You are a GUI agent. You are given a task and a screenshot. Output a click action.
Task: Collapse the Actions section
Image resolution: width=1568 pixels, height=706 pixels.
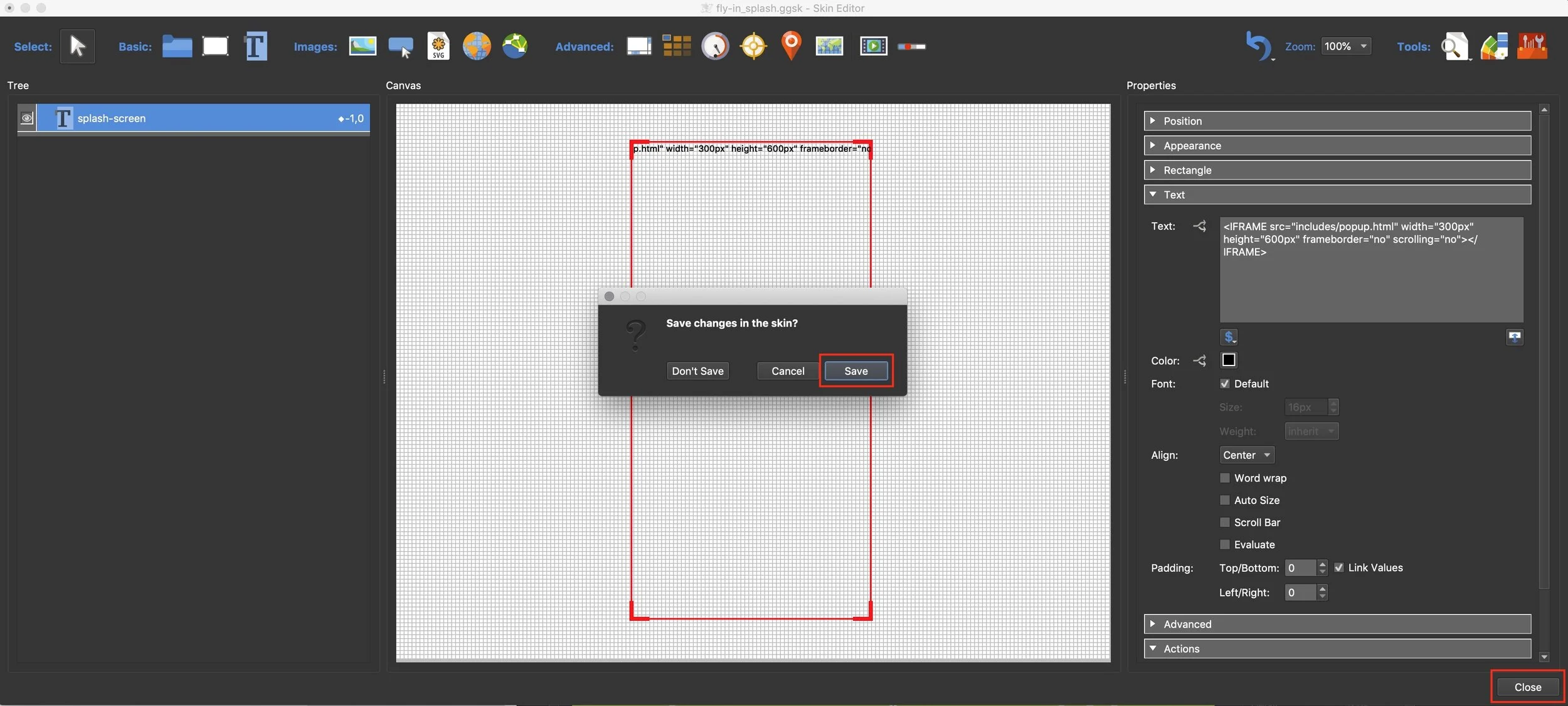click(x=1337, y=648)
